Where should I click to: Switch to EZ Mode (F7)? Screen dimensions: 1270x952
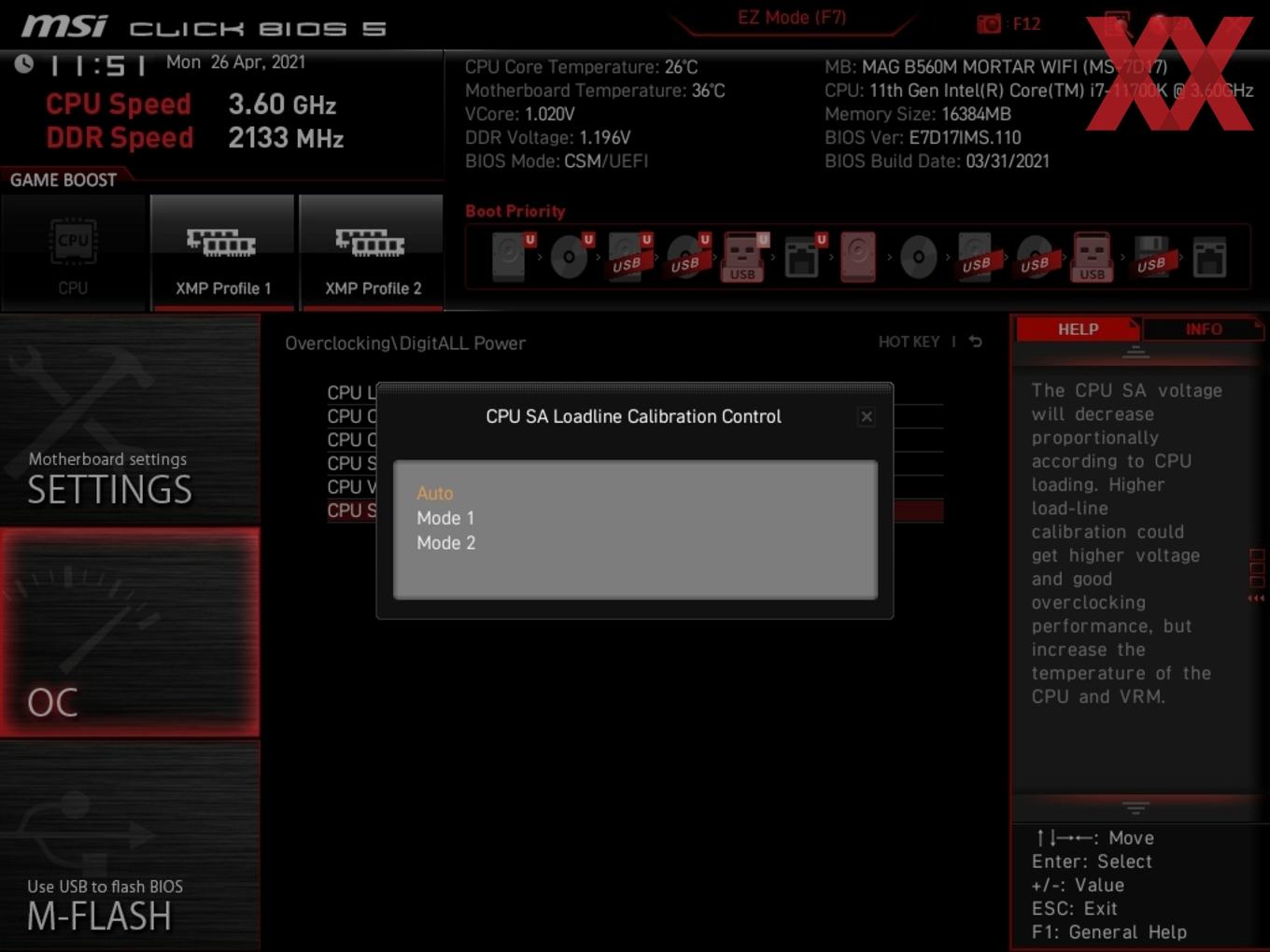(792, 17)
